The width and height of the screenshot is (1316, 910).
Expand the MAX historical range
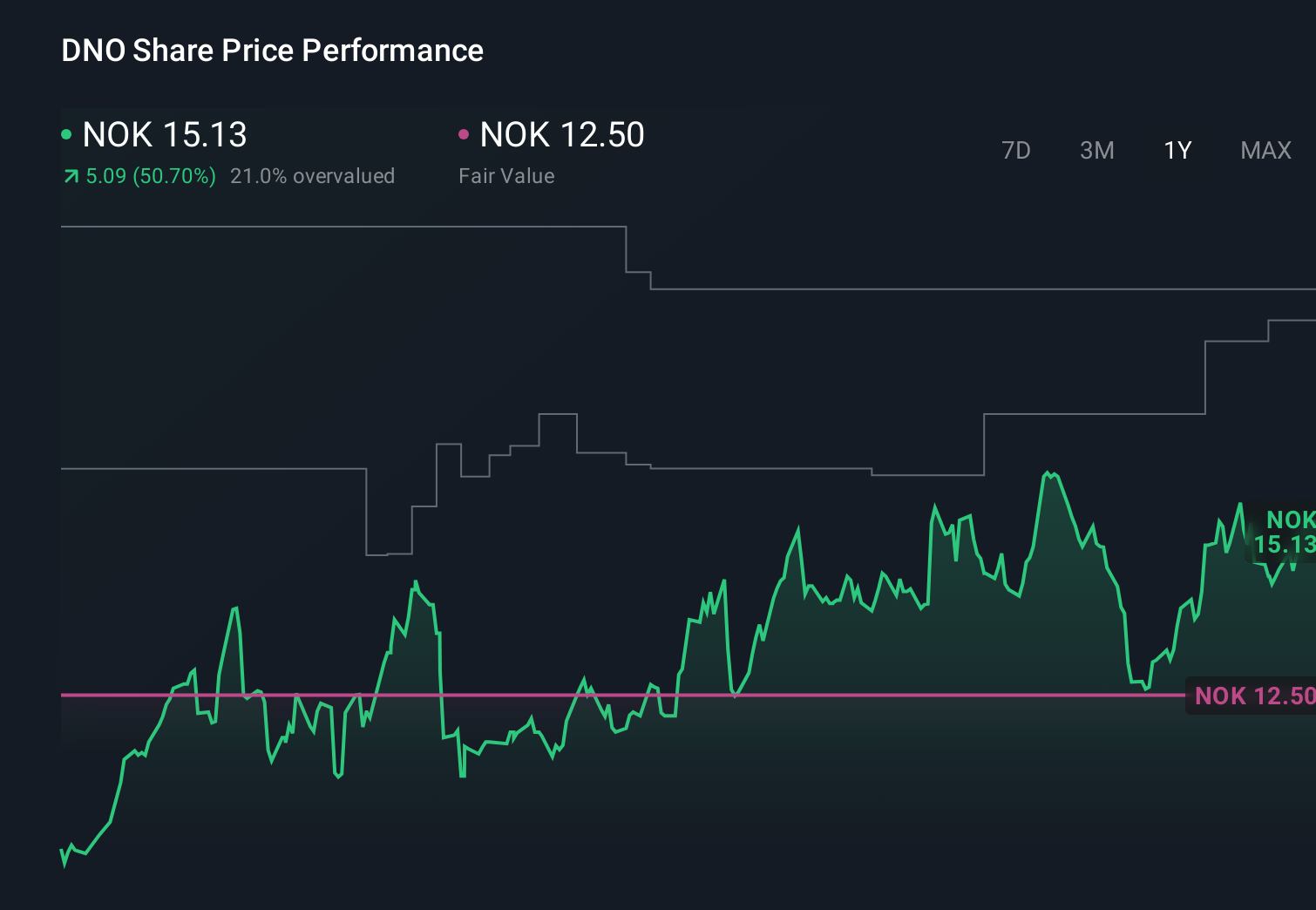(1265, 150)
